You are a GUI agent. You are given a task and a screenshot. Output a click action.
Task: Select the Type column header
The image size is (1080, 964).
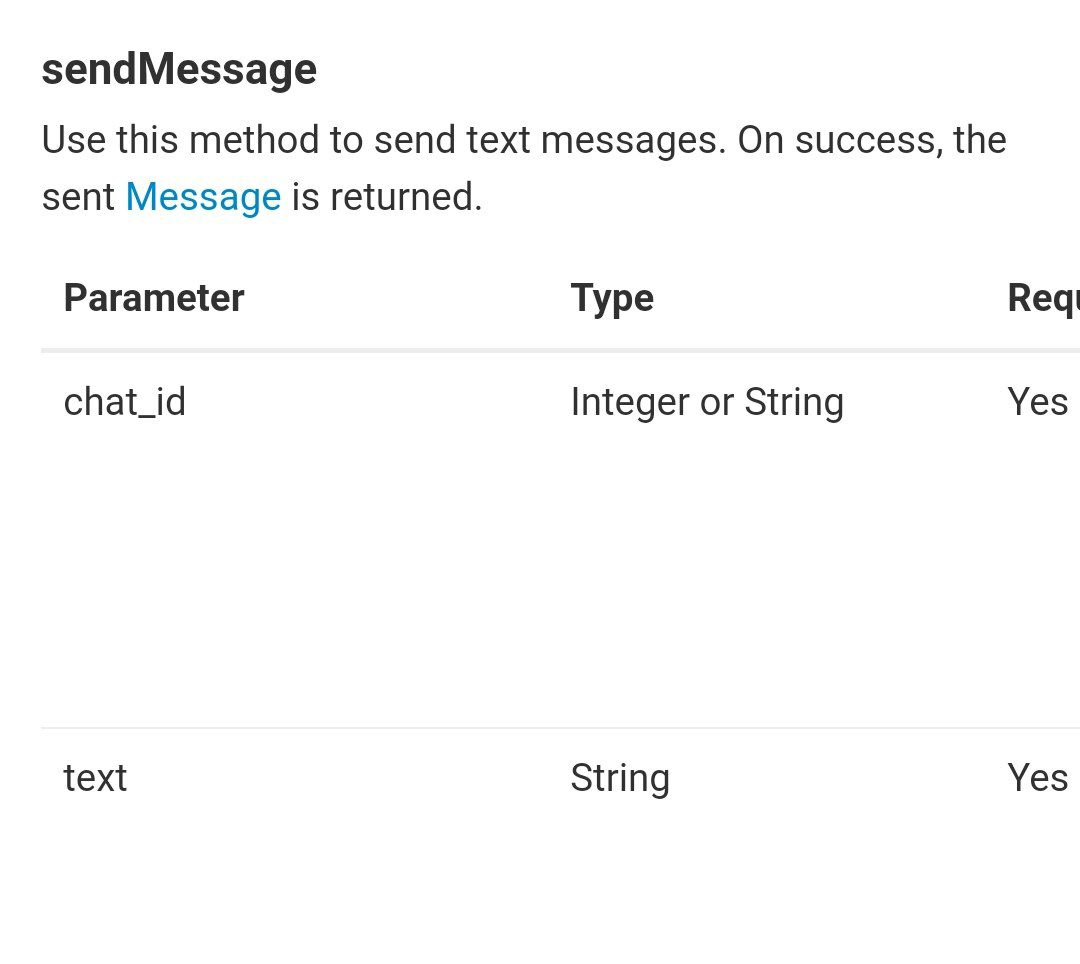[x=612, y=298]
